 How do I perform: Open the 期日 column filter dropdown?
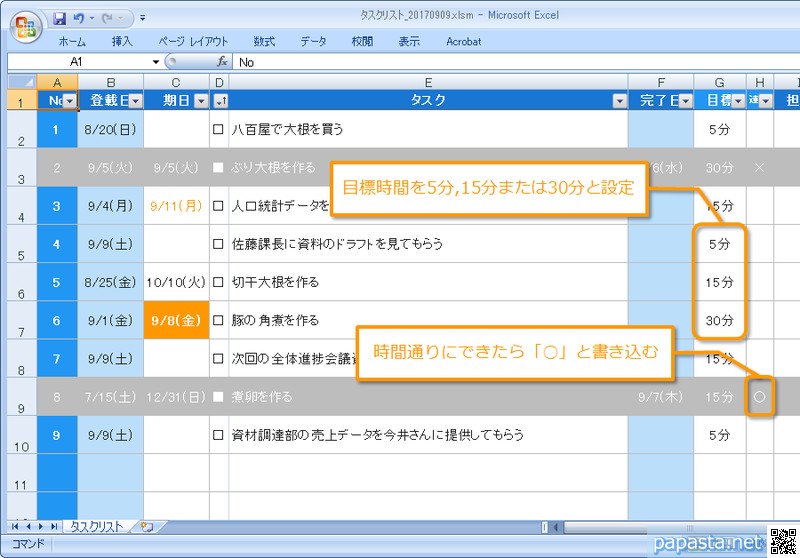(x=201, y=100)
